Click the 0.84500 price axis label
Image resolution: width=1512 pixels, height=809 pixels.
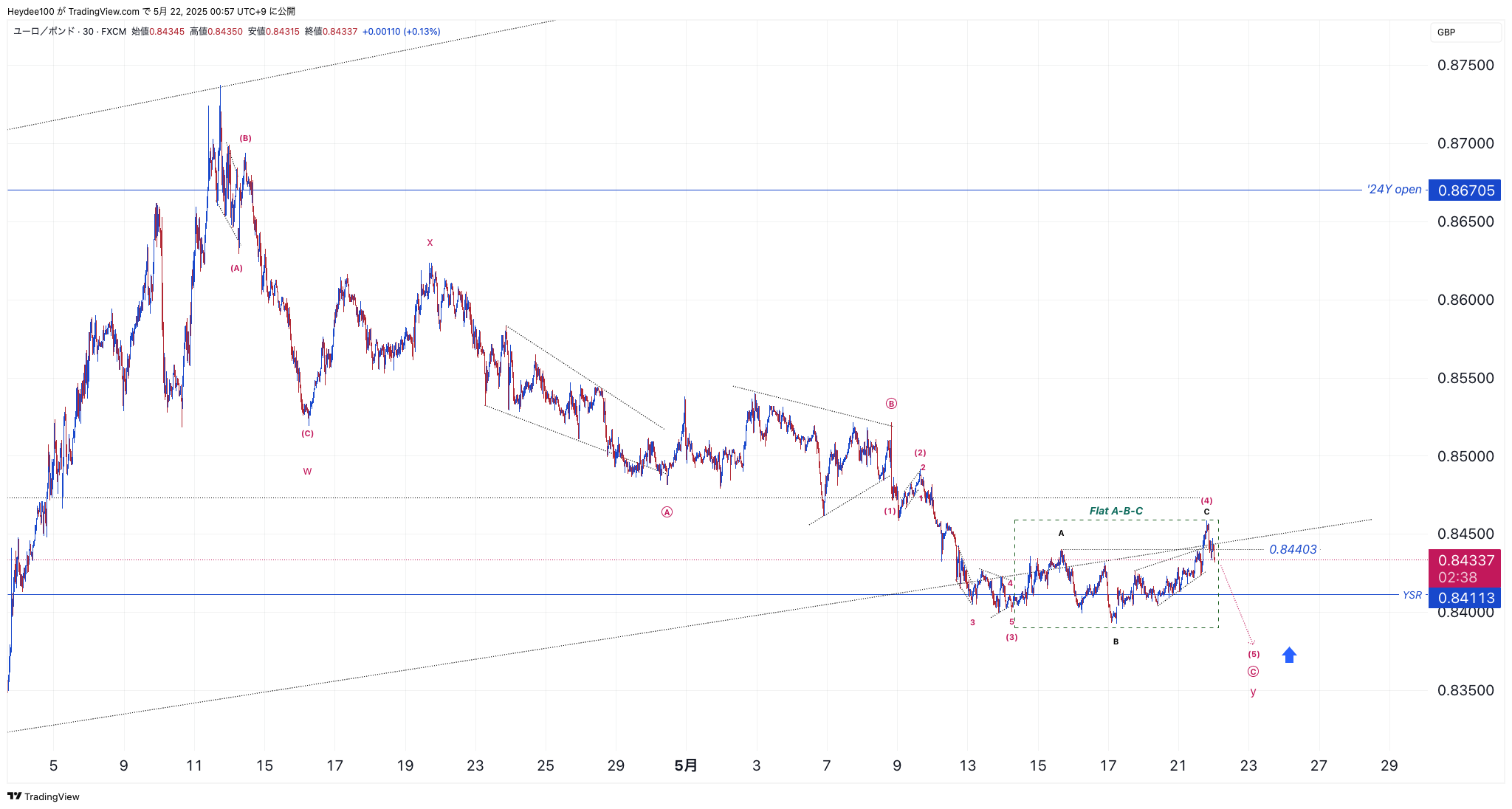coord(1465,534)
